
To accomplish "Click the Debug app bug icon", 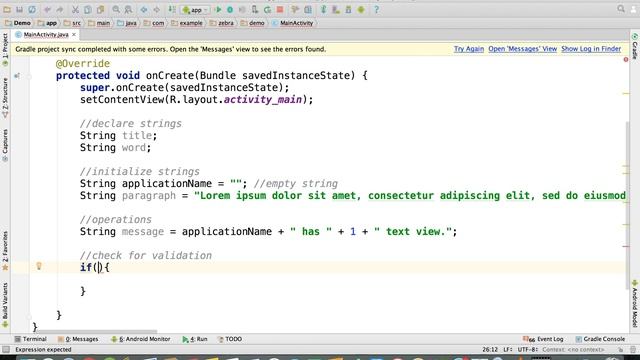I will point(230,9).
